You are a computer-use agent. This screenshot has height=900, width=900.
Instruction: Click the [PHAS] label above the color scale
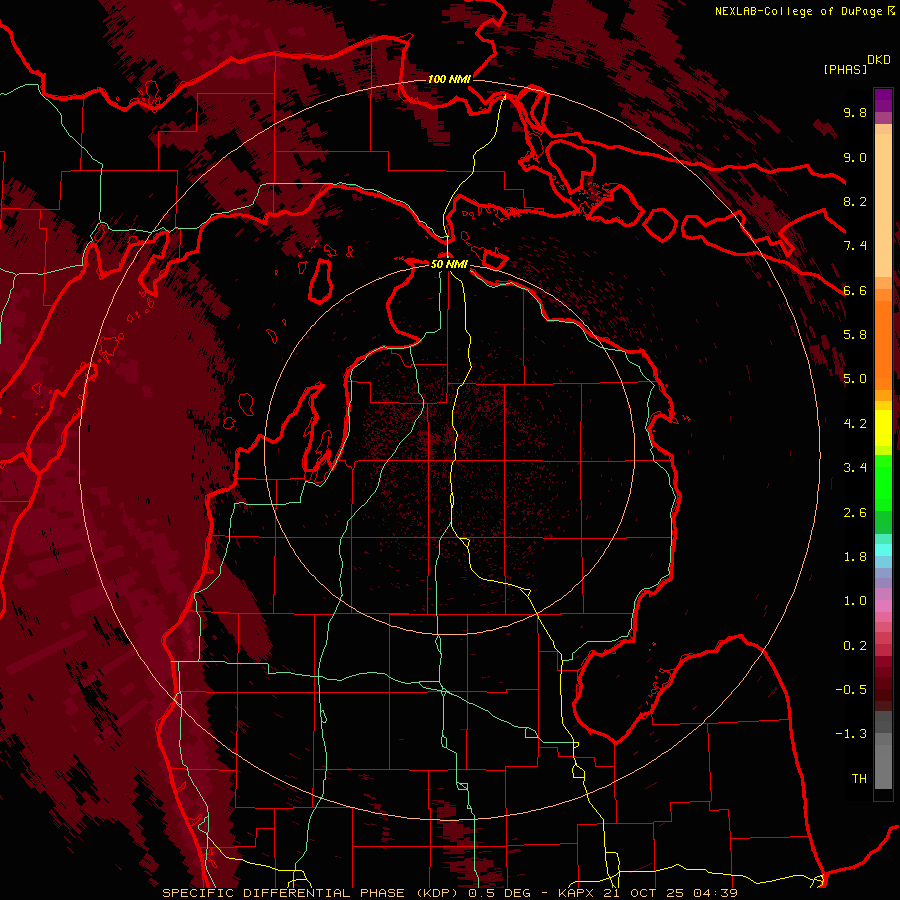pyautogui.click(x=845, y=69)
